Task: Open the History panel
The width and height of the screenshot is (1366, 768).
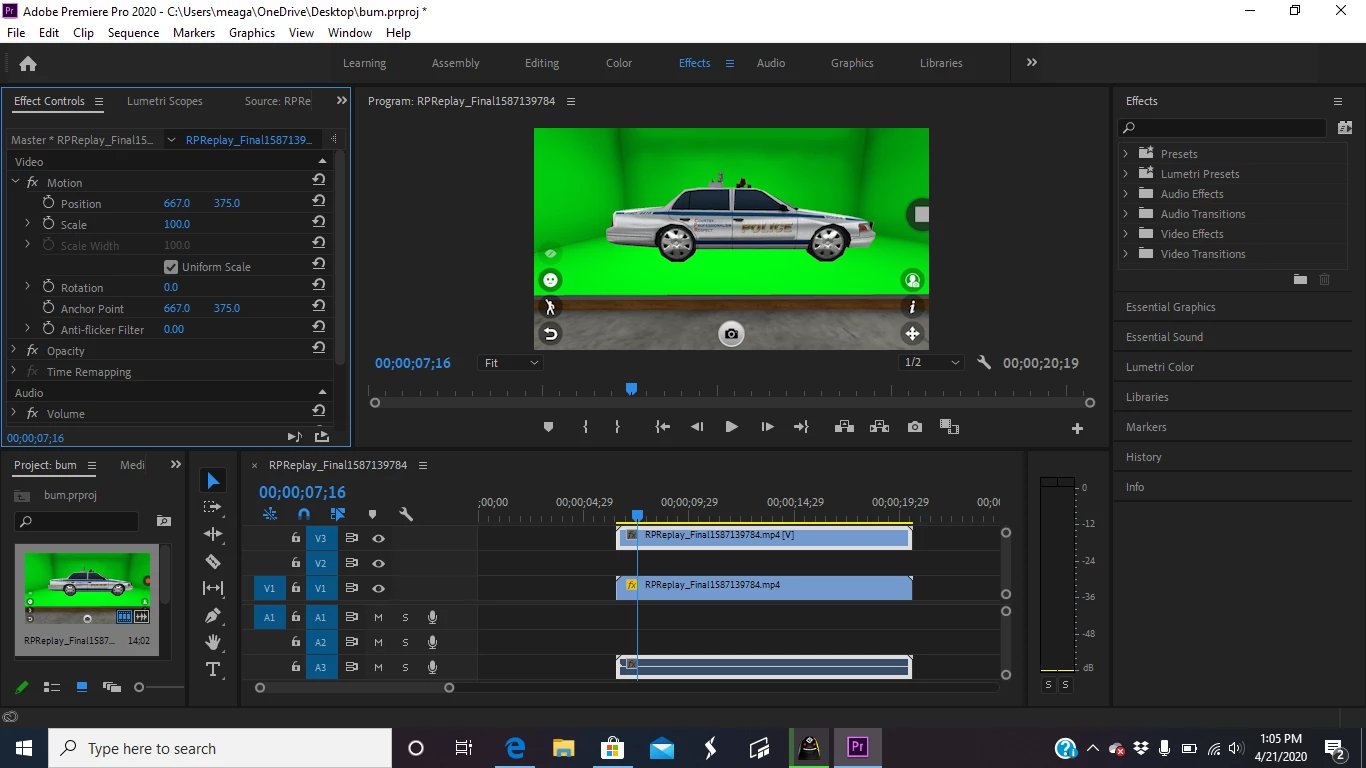Action: (x=1144, y=457)
